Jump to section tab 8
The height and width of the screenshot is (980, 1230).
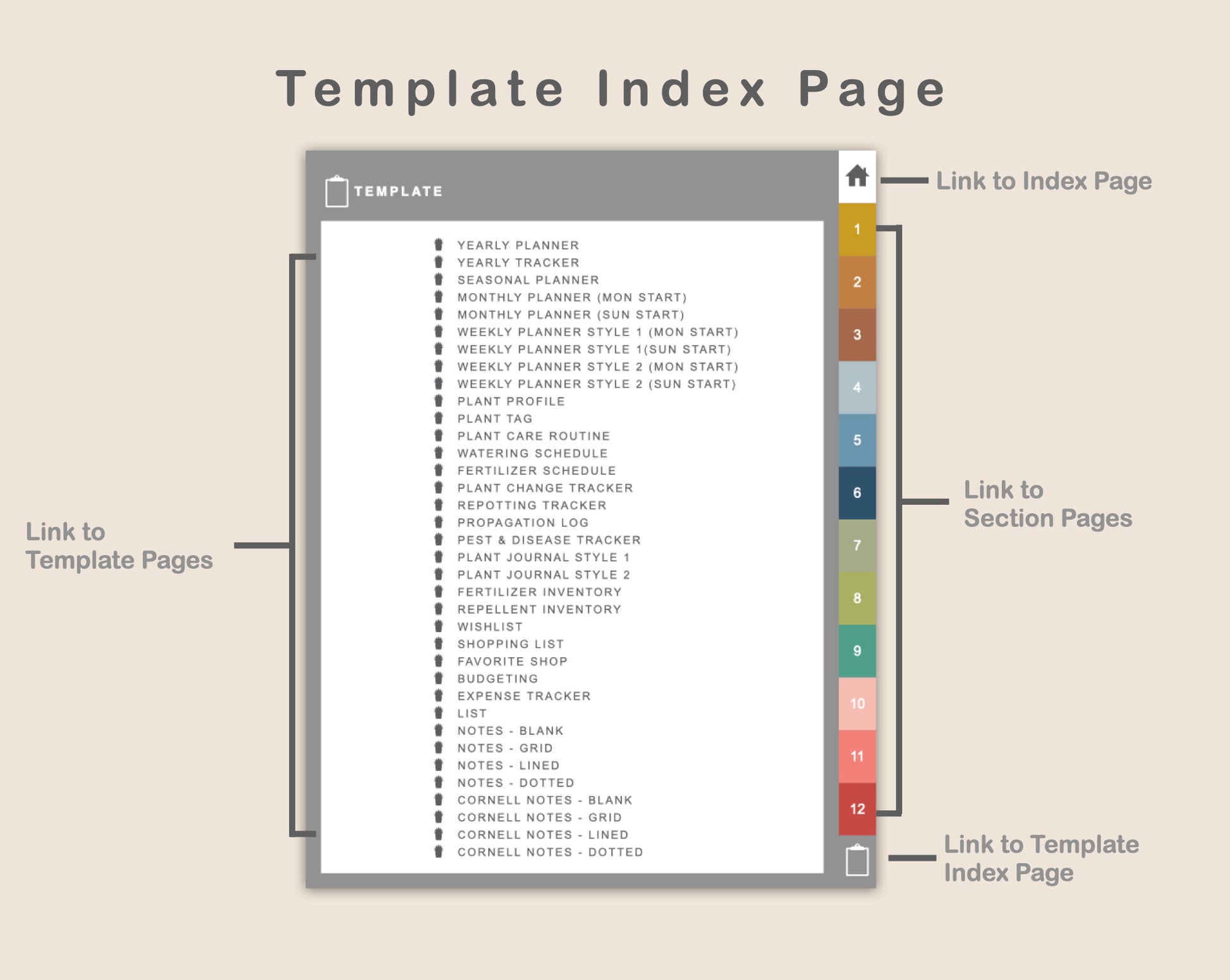[857, 598]
